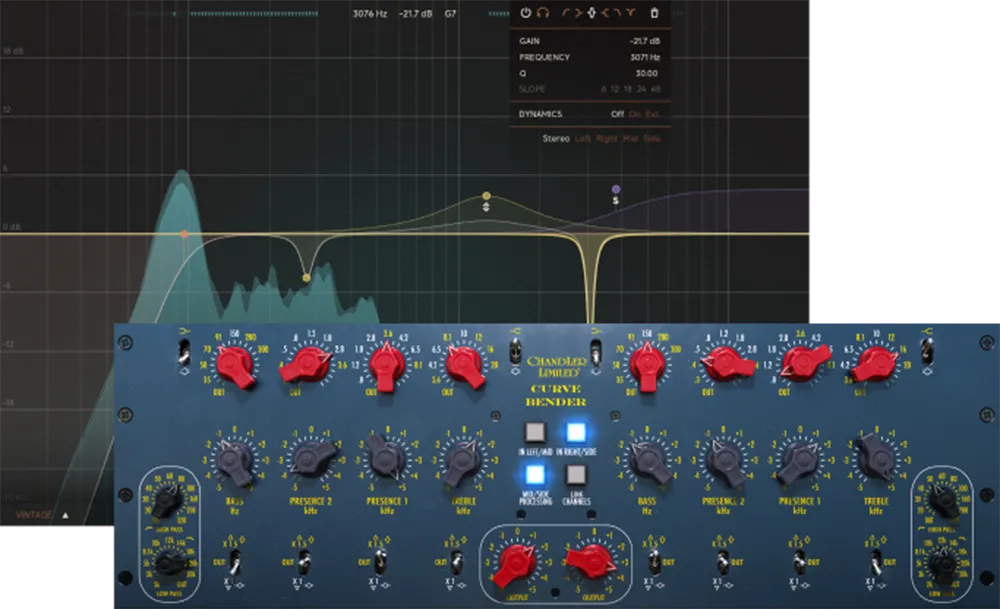Enable the IN LEFT/MID button

click(536, 432)
